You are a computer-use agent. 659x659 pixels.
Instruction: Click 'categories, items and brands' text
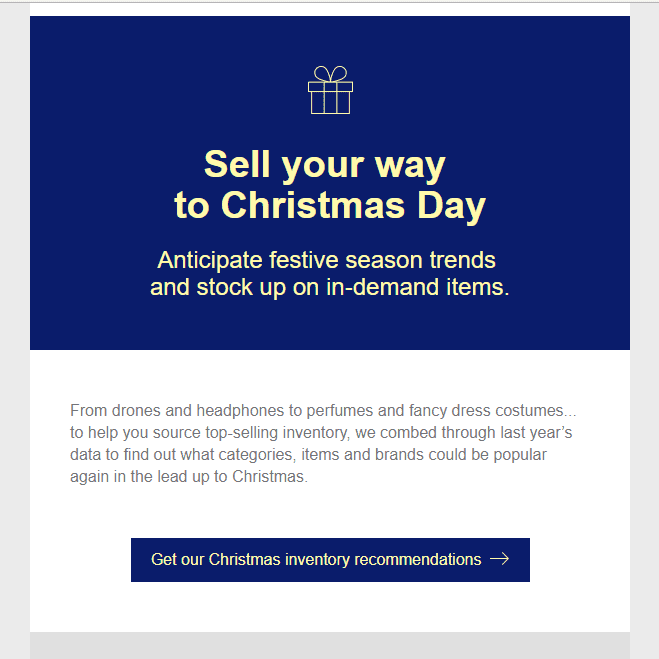click(321, 455)
